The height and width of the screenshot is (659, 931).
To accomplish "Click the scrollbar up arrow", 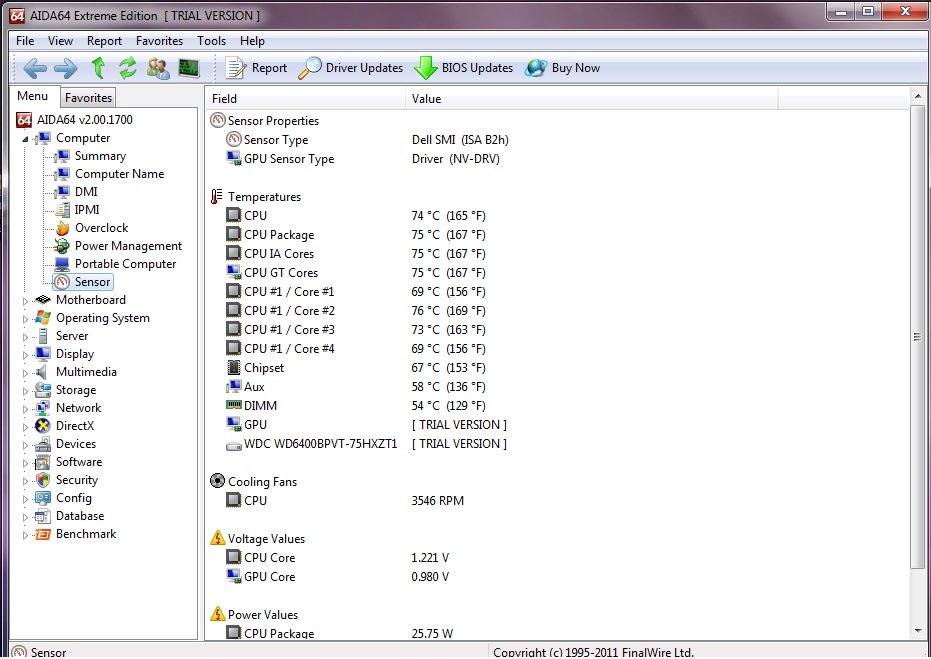I will coord(918,96).
